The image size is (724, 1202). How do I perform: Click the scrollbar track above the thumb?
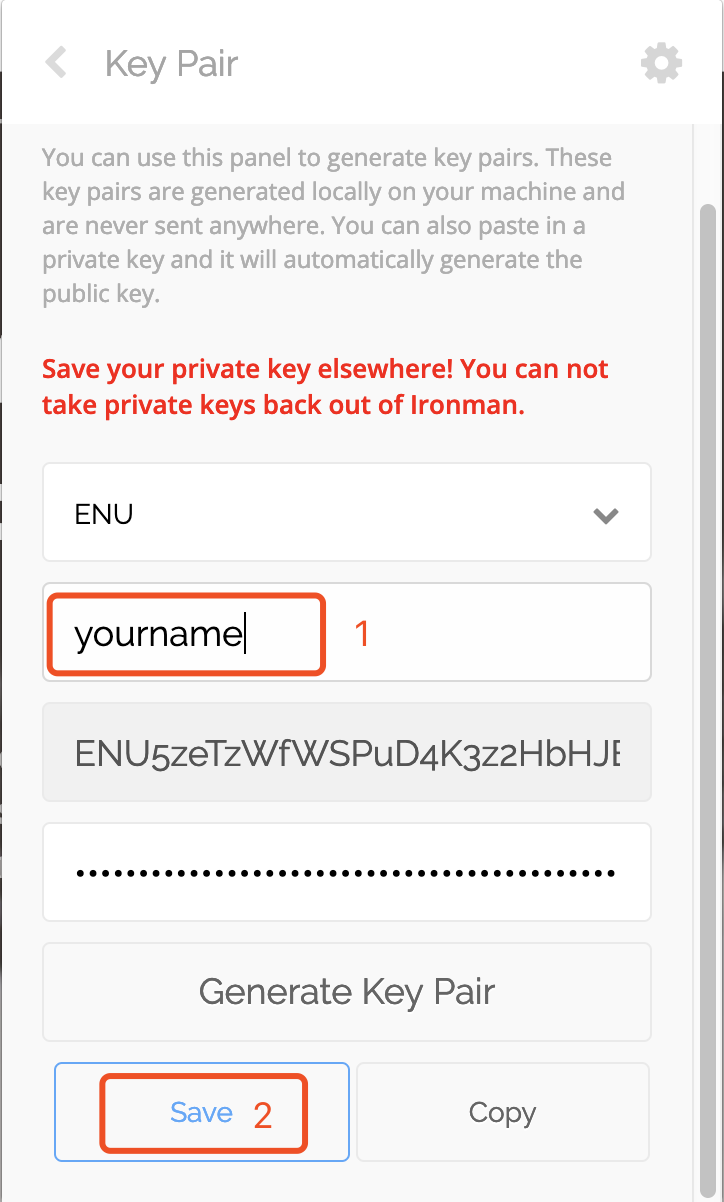pyautogui.click(x=708, y=163)
